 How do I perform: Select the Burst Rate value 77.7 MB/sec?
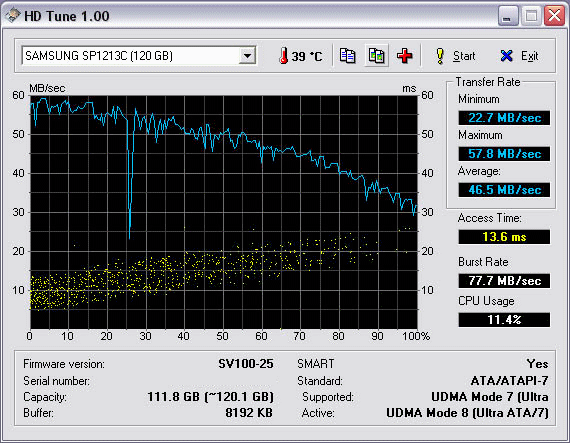coord(504,281)
